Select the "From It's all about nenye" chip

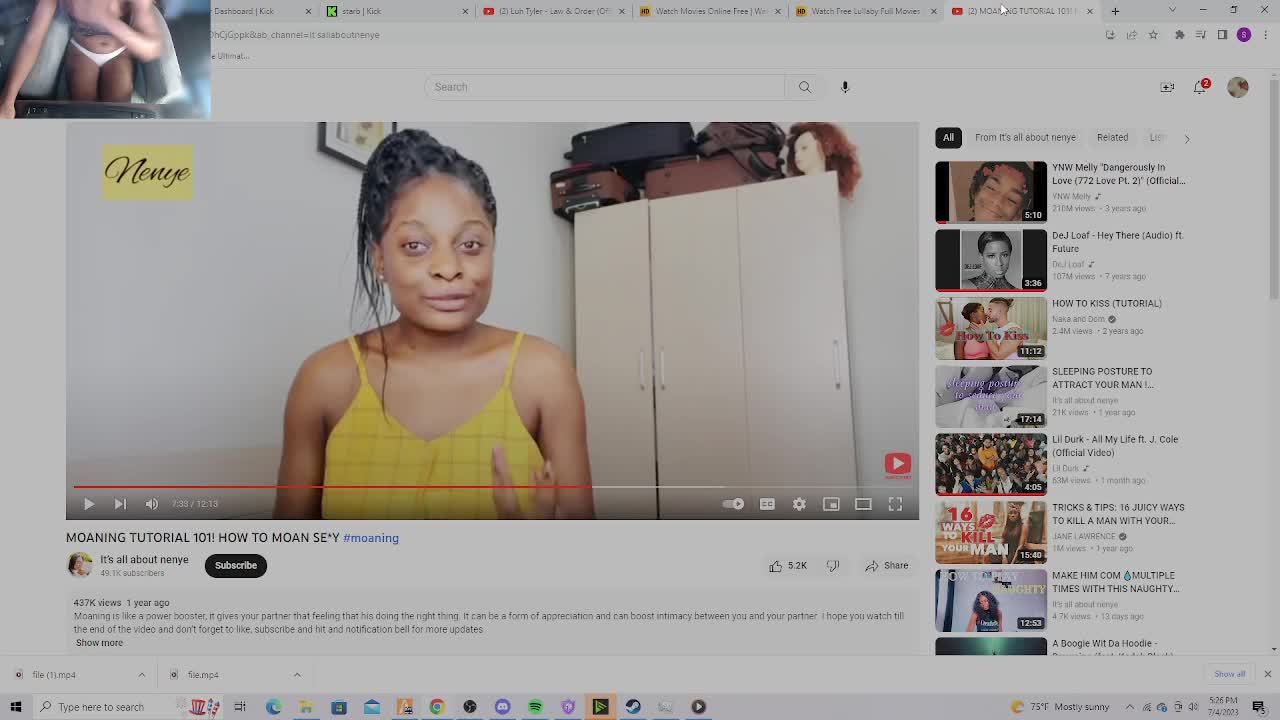click(1025, 138)
